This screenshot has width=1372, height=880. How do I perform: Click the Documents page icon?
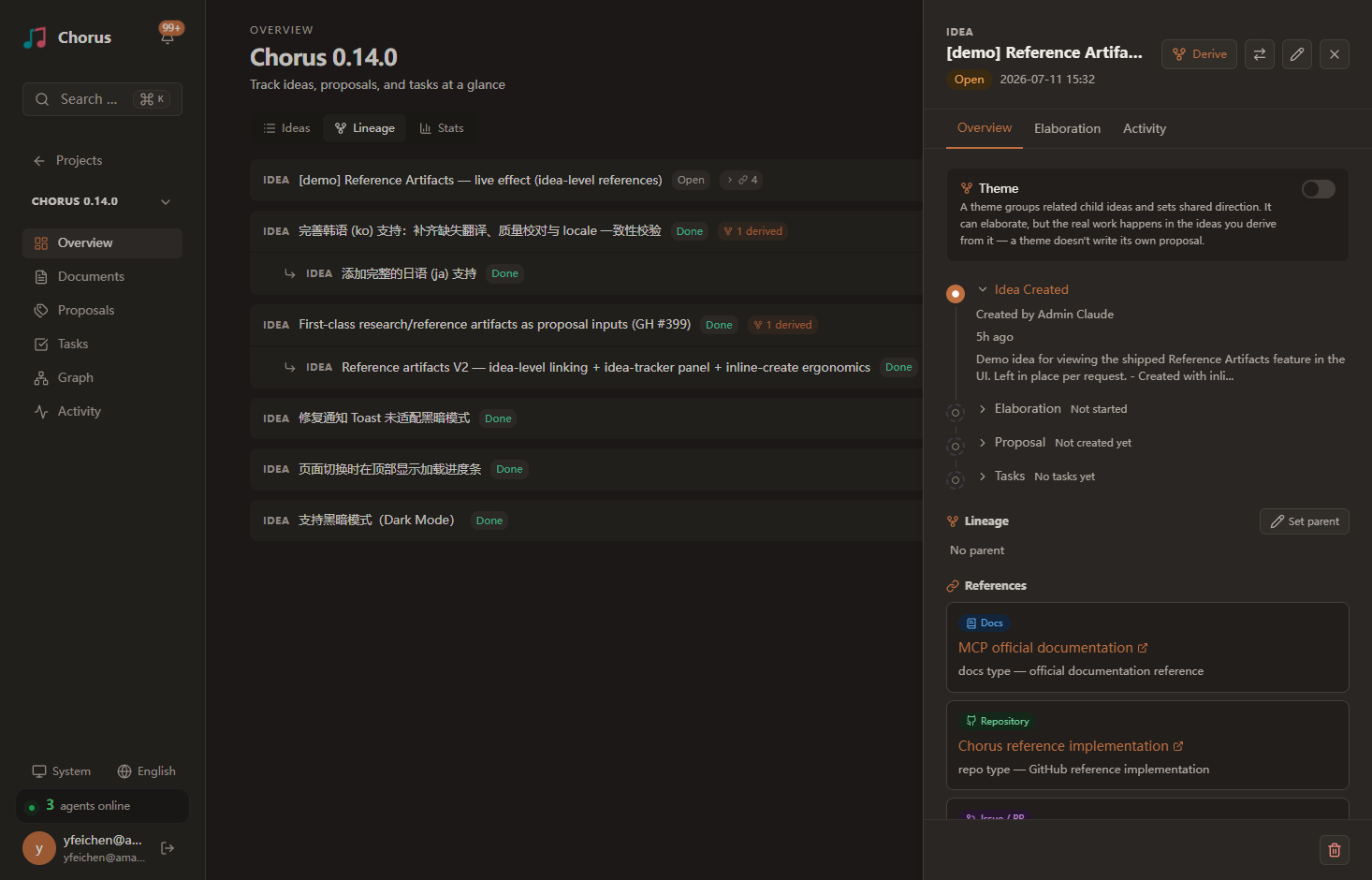(41, 277)
